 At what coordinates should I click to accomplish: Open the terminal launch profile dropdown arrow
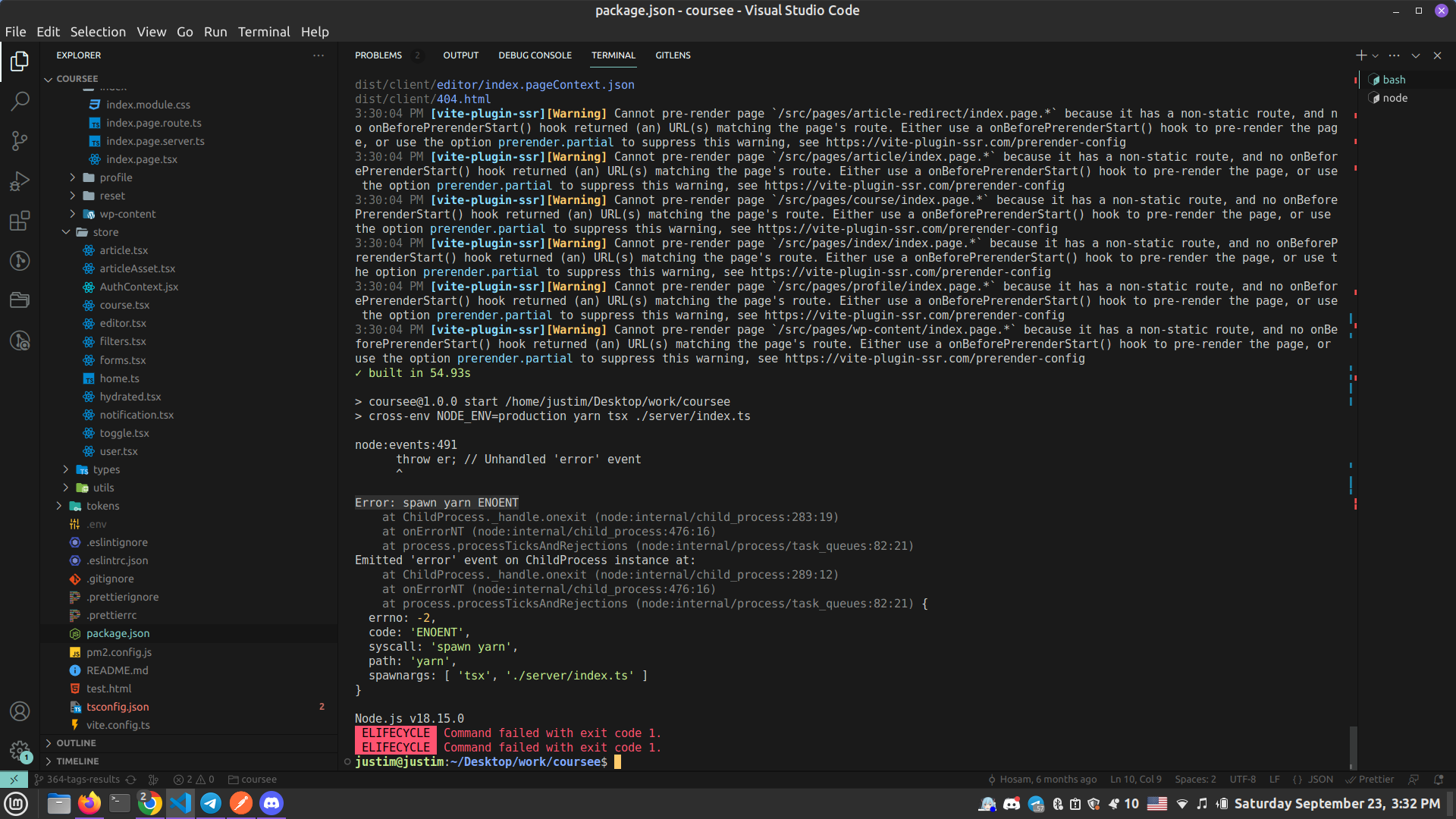(x=1375, y=55)
